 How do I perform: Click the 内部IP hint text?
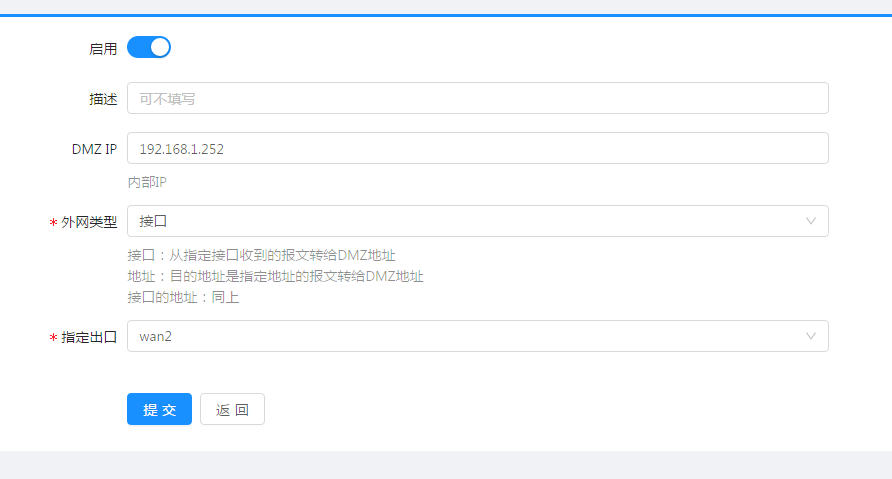point(147,182)
